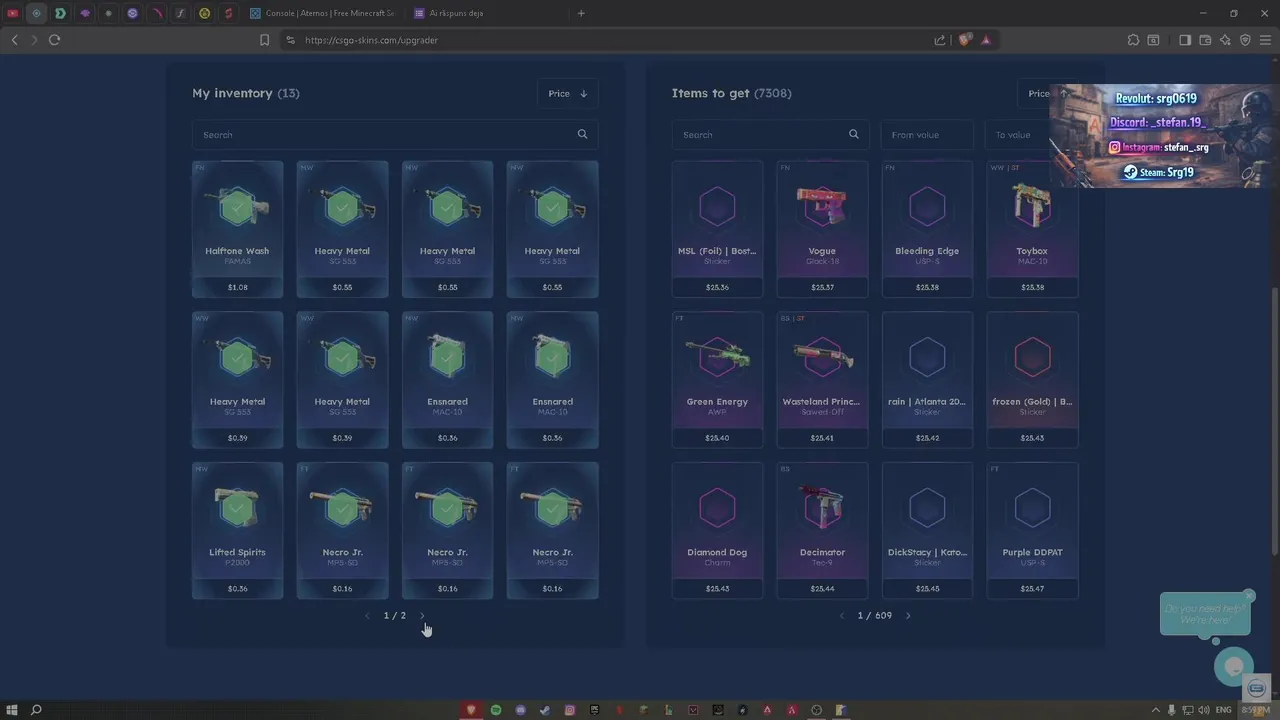Focus Items to get search field
Viewport: 1280px width, 720px height.
coord(770,134)
